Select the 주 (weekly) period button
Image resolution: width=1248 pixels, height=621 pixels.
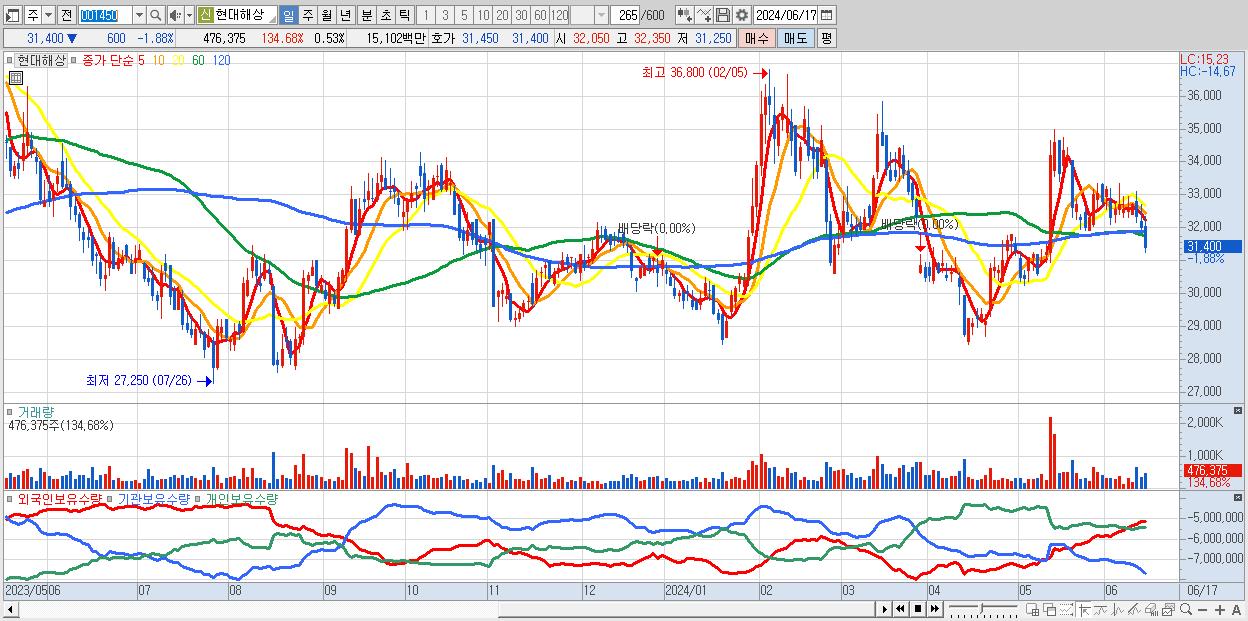(x=308, y=15)
